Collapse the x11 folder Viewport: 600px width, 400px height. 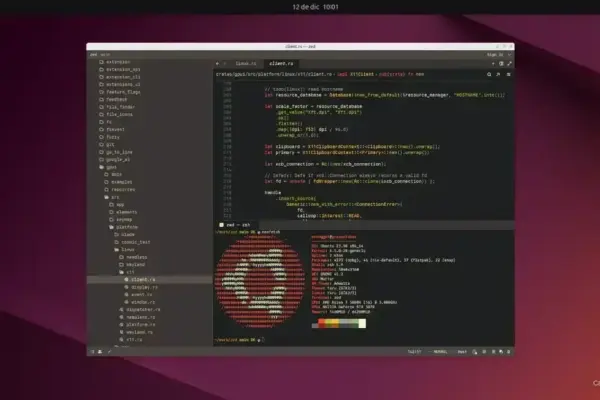click(x=127, y=272)
